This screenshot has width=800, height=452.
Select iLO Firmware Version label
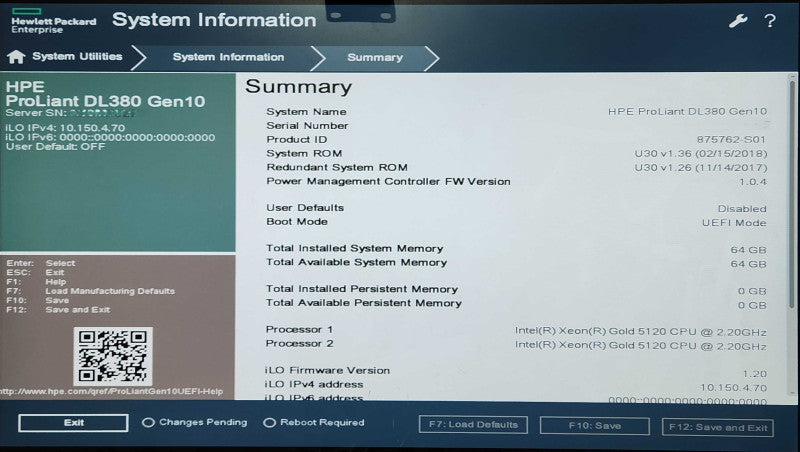tap(327, 370)
